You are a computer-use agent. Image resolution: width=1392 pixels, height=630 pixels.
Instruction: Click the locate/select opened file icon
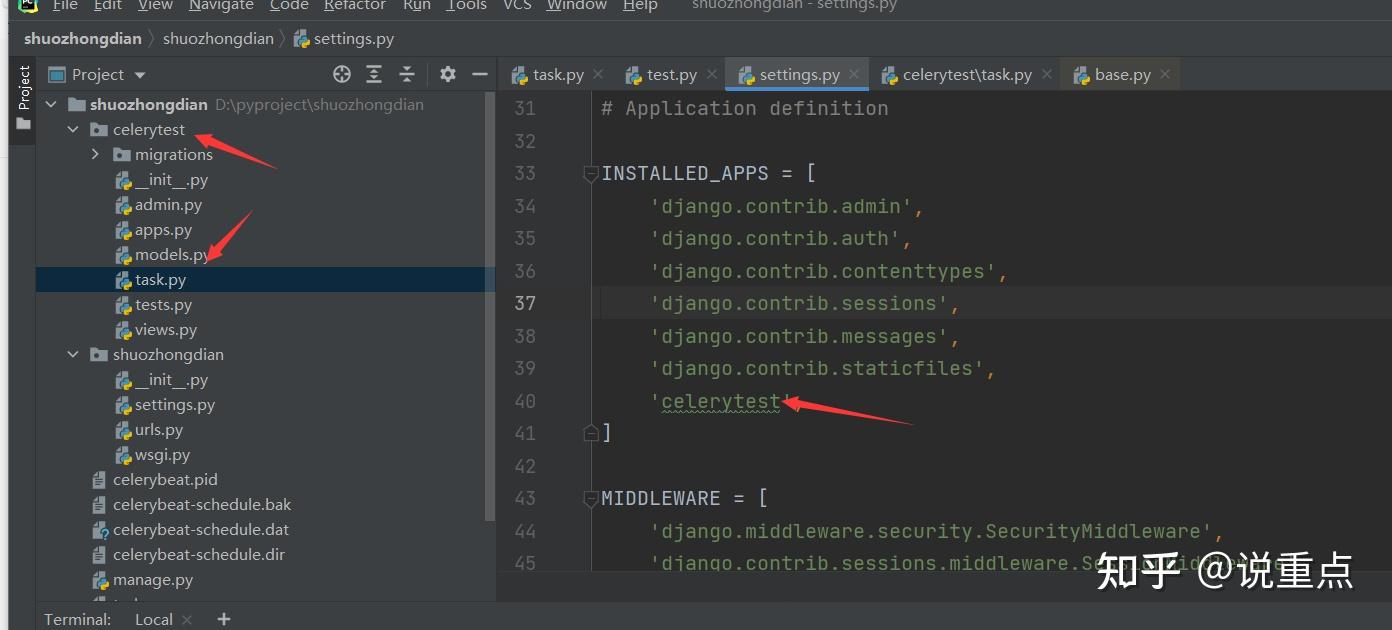tap(342, 74)
